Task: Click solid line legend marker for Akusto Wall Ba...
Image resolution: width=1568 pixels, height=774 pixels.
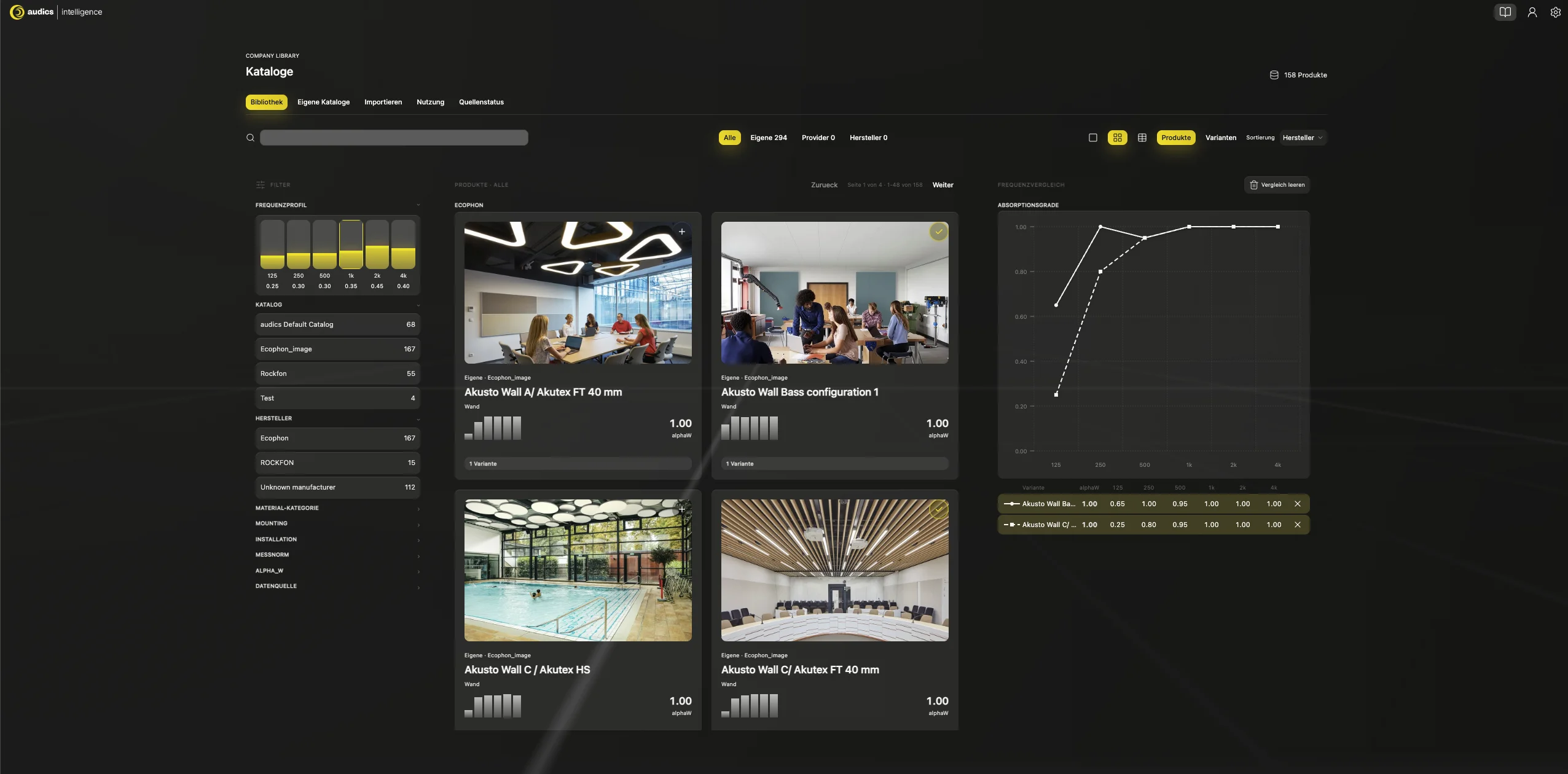Action: (x=1011, y=504)
